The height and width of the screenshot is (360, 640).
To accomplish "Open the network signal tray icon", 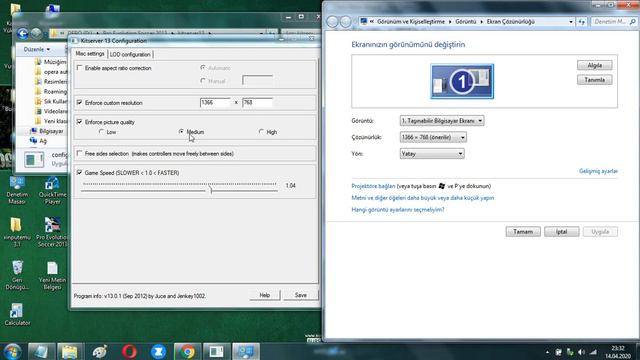I will click(593, 352).
